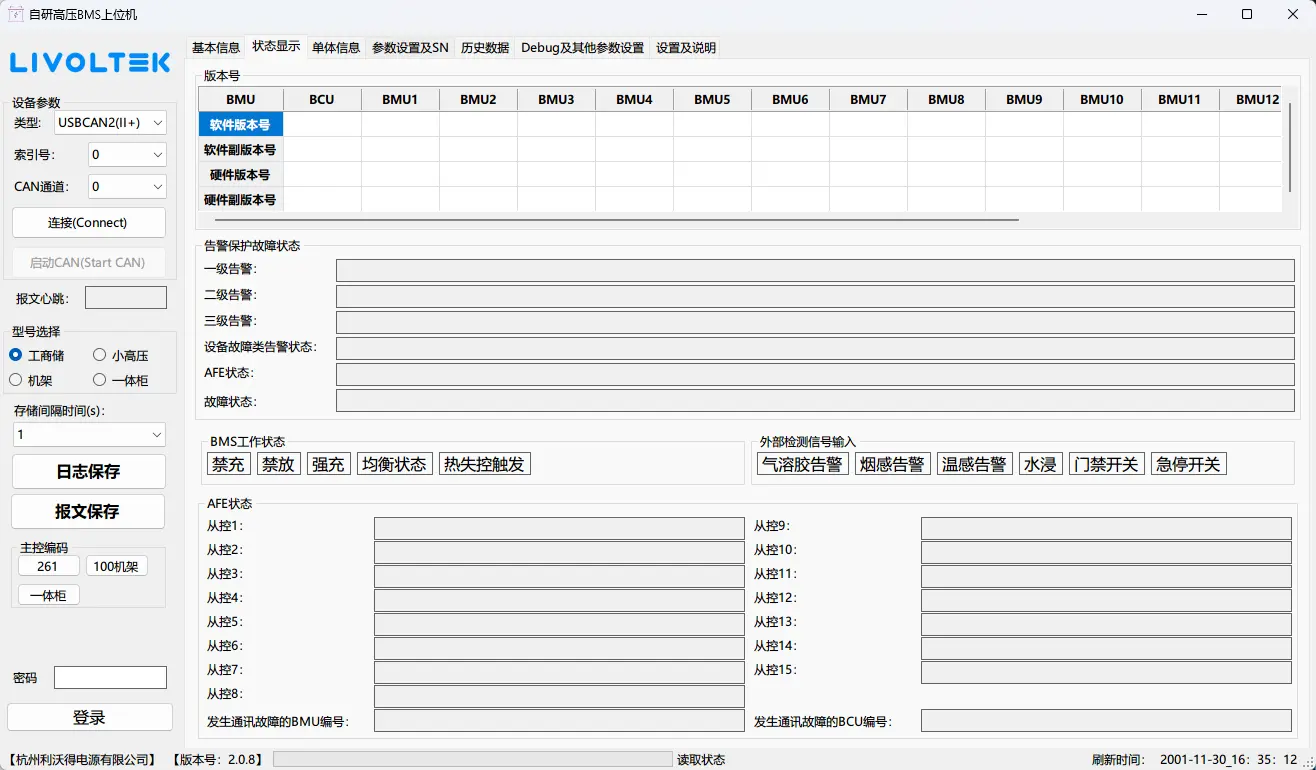Image resolution: width=1316 pixels, height=770 pixels.
Task: Select the 工商储 model option
Action: 37,355
